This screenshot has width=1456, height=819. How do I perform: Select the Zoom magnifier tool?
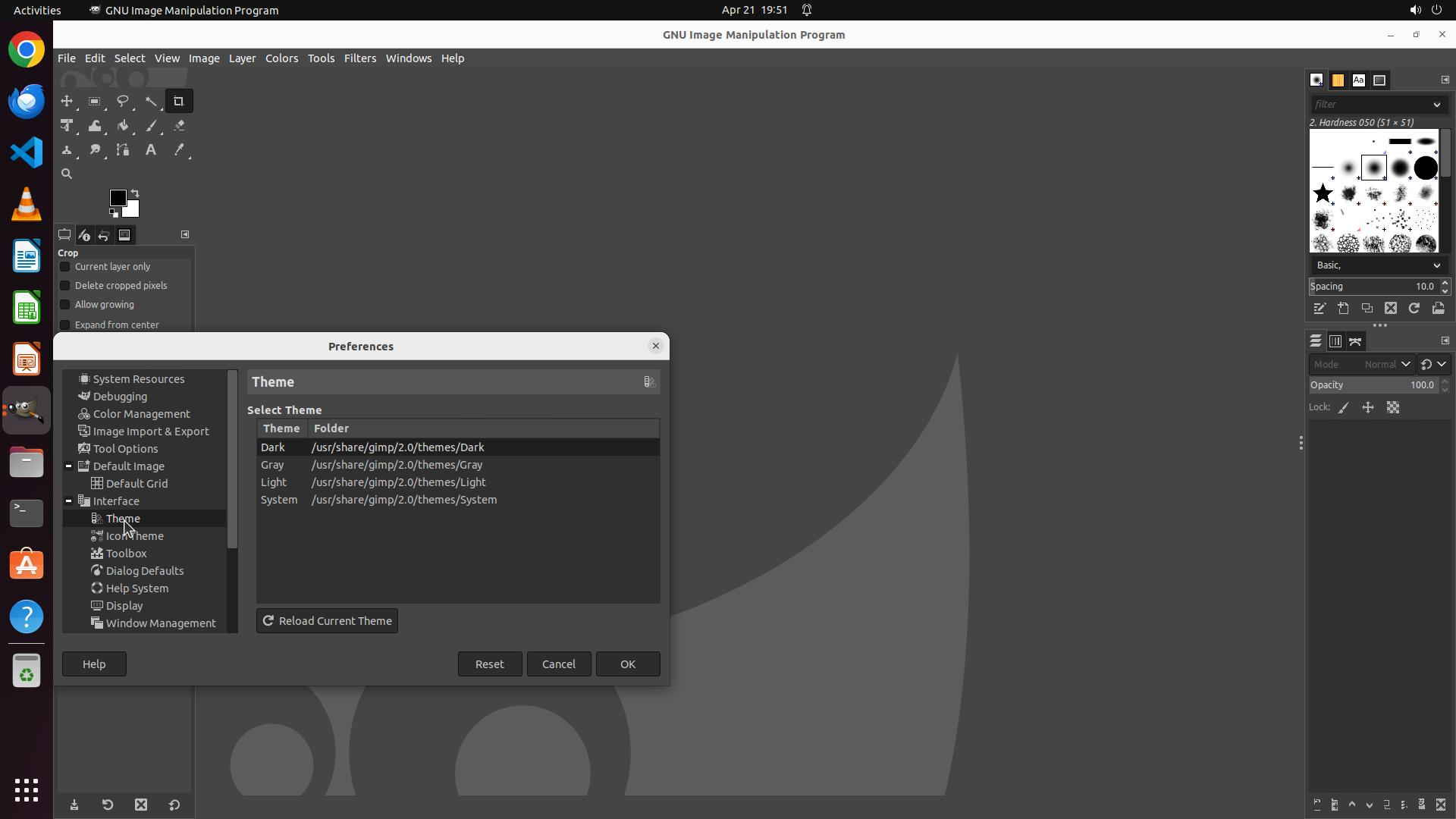(67, 174)
